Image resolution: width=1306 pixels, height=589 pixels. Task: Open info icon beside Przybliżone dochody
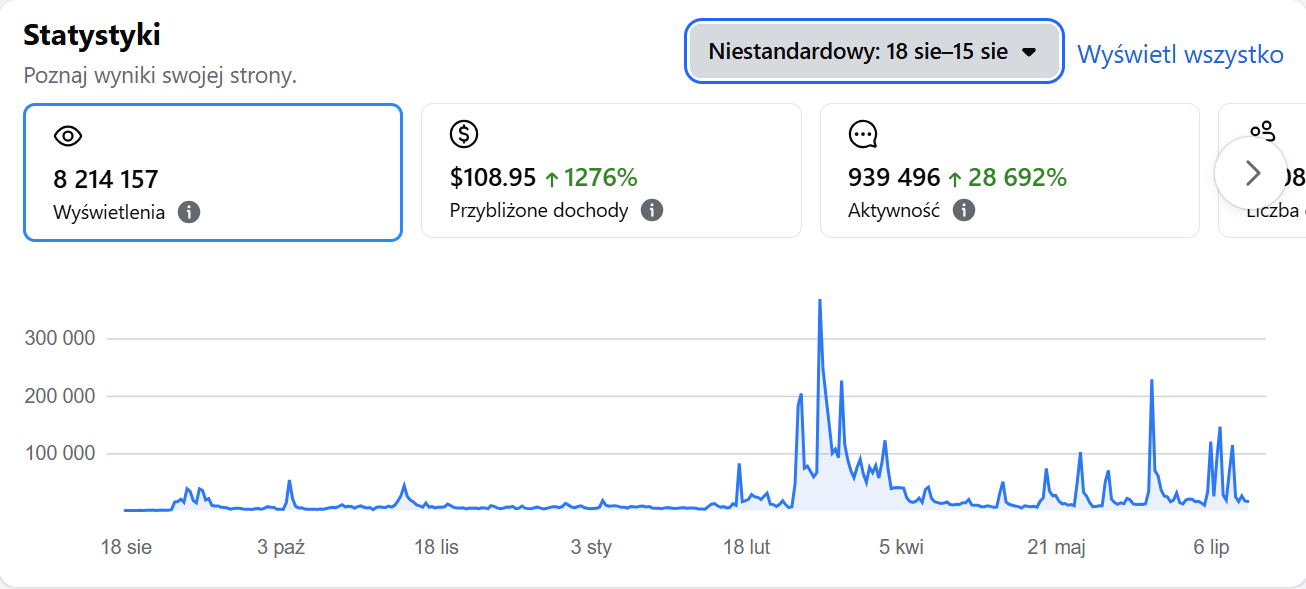[652, 210]
